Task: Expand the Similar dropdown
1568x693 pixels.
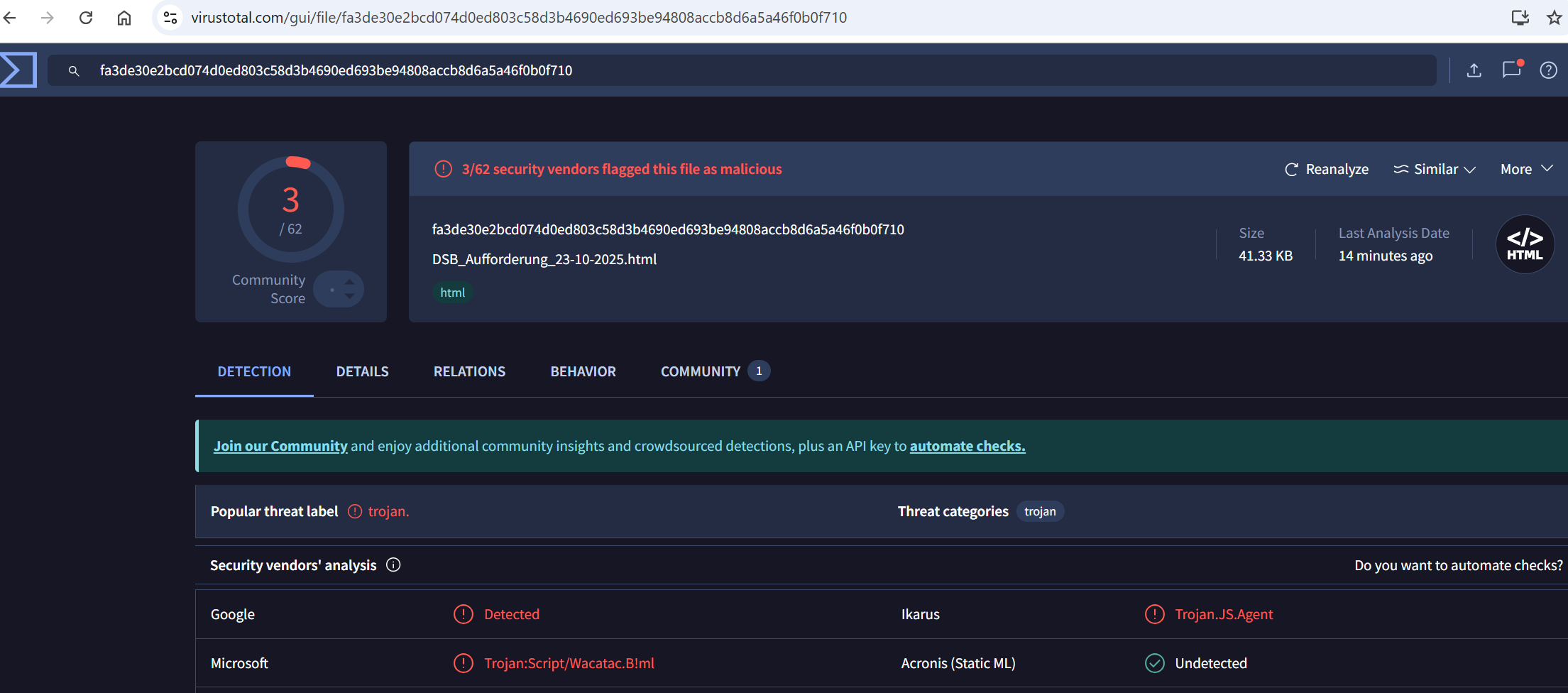Action: pyautogui.click(x=1435, y=169)
